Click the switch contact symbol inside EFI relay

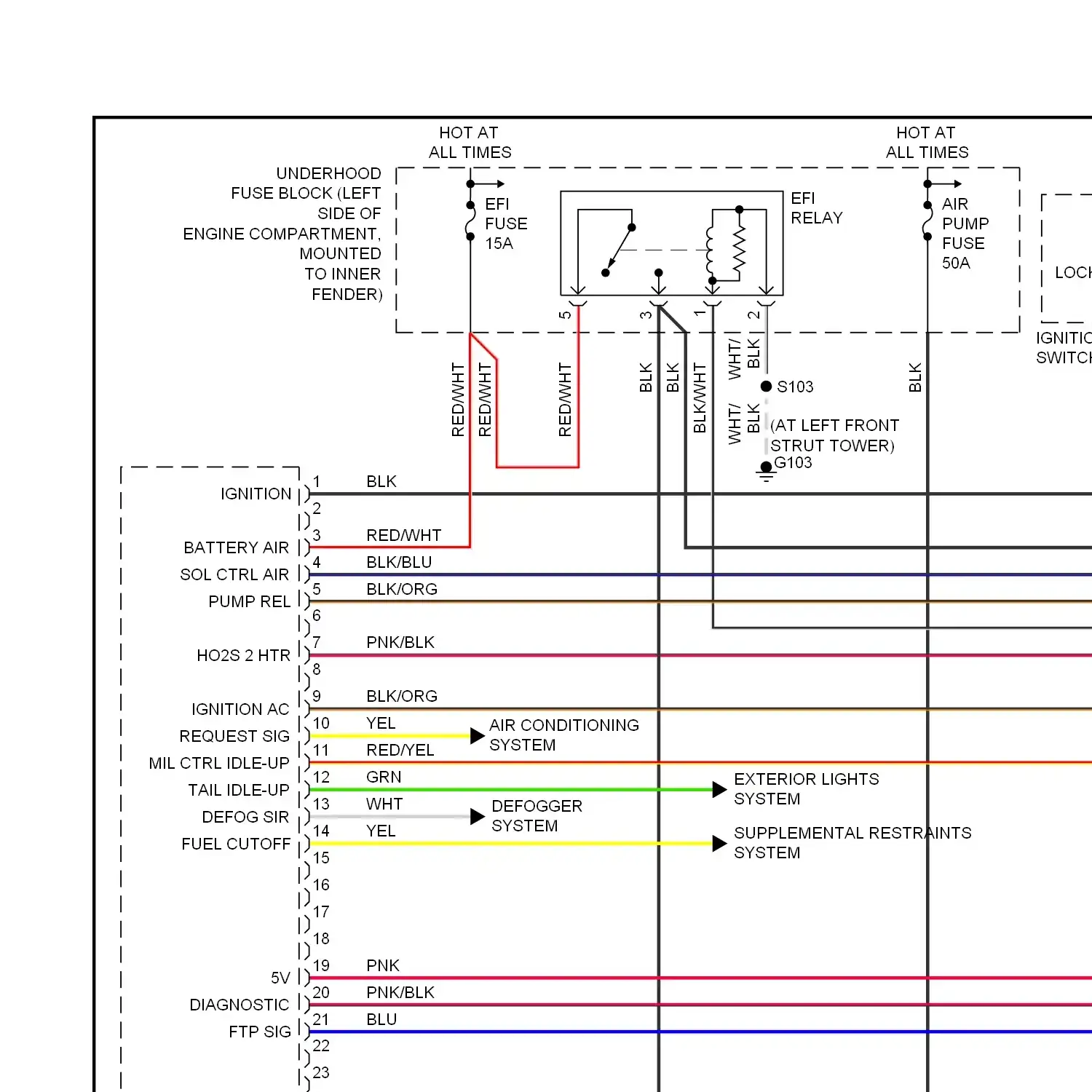[618, 250]
